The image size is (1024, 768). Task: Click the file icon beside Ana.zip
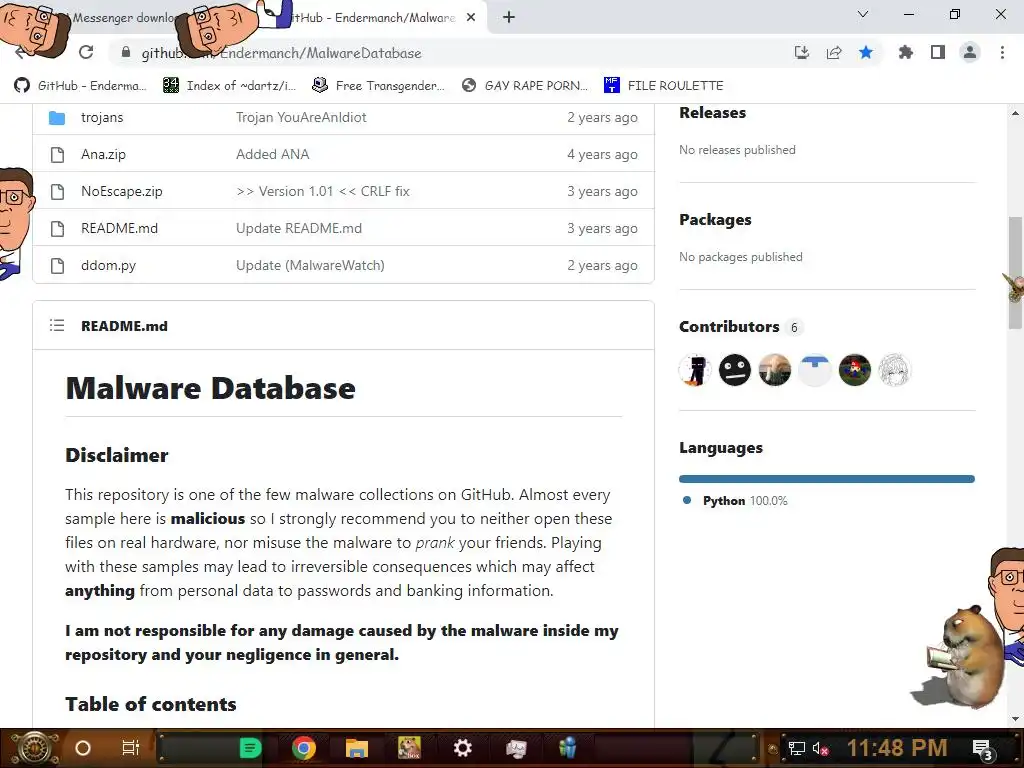(57, 155)
